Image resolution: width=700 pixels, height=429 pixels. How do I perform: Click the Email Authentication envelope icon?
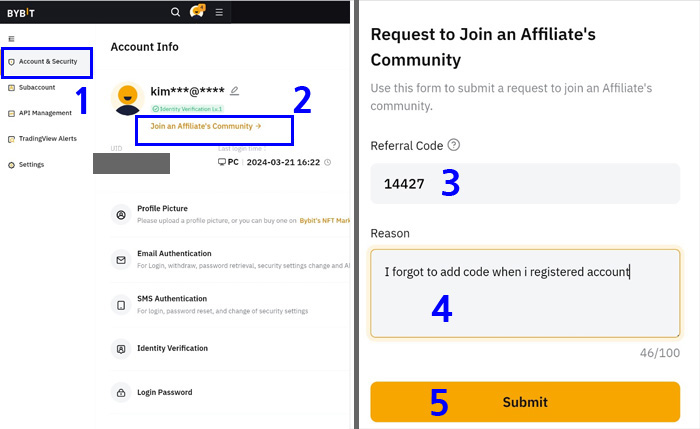pyautogui.click(x=121, y=260)
